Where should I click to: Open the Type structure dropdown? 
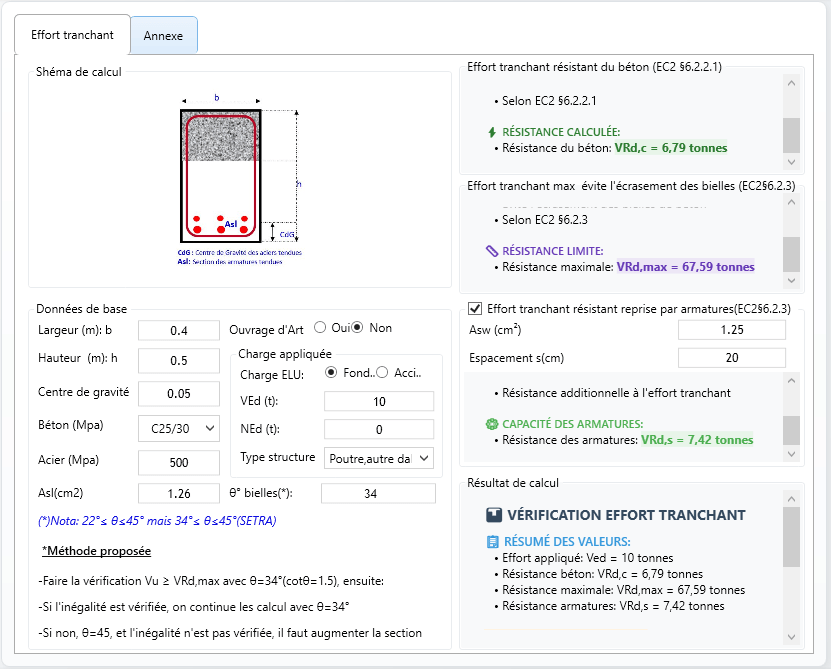(x=376, y=460)
